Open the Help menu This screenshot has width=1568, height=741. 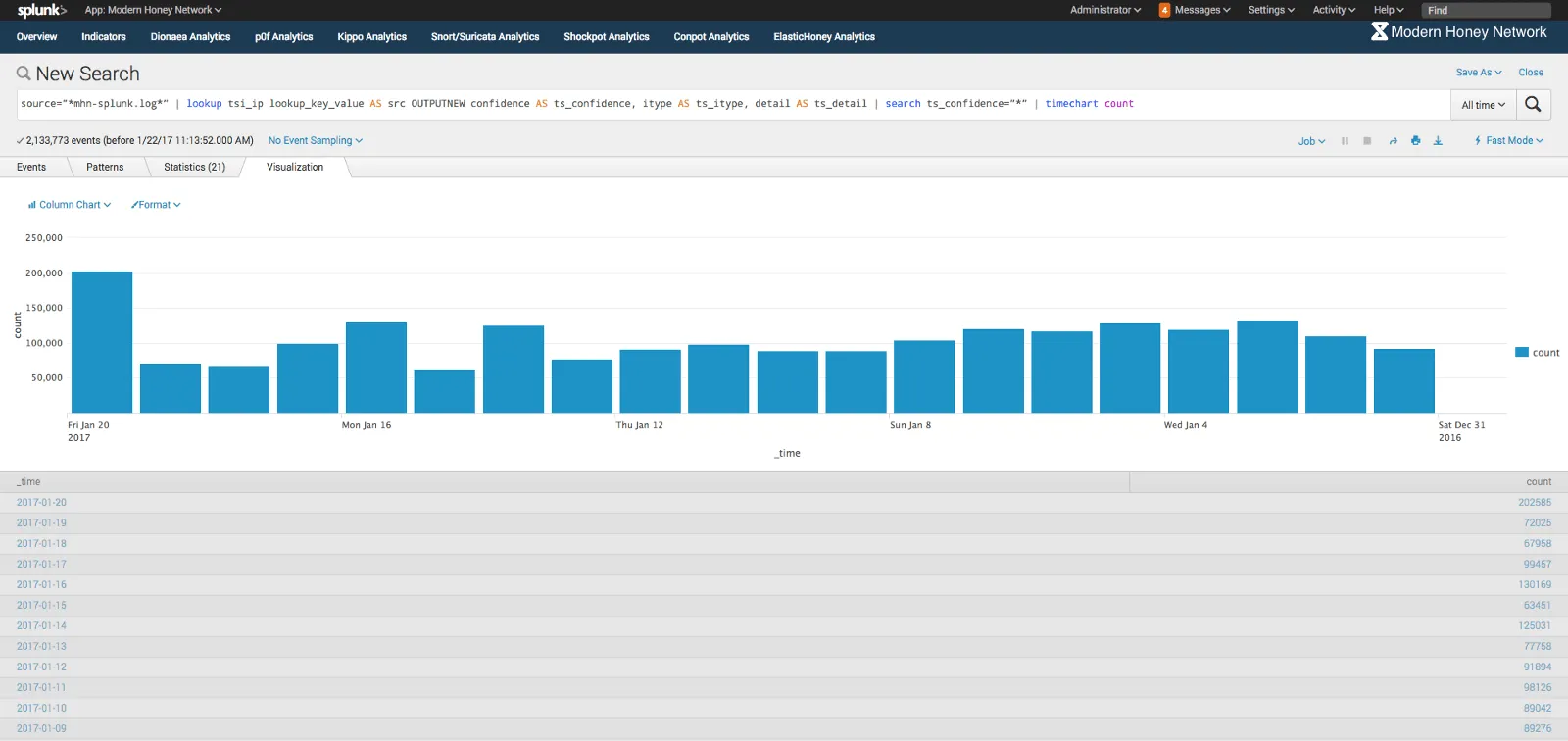(1389, 10)
